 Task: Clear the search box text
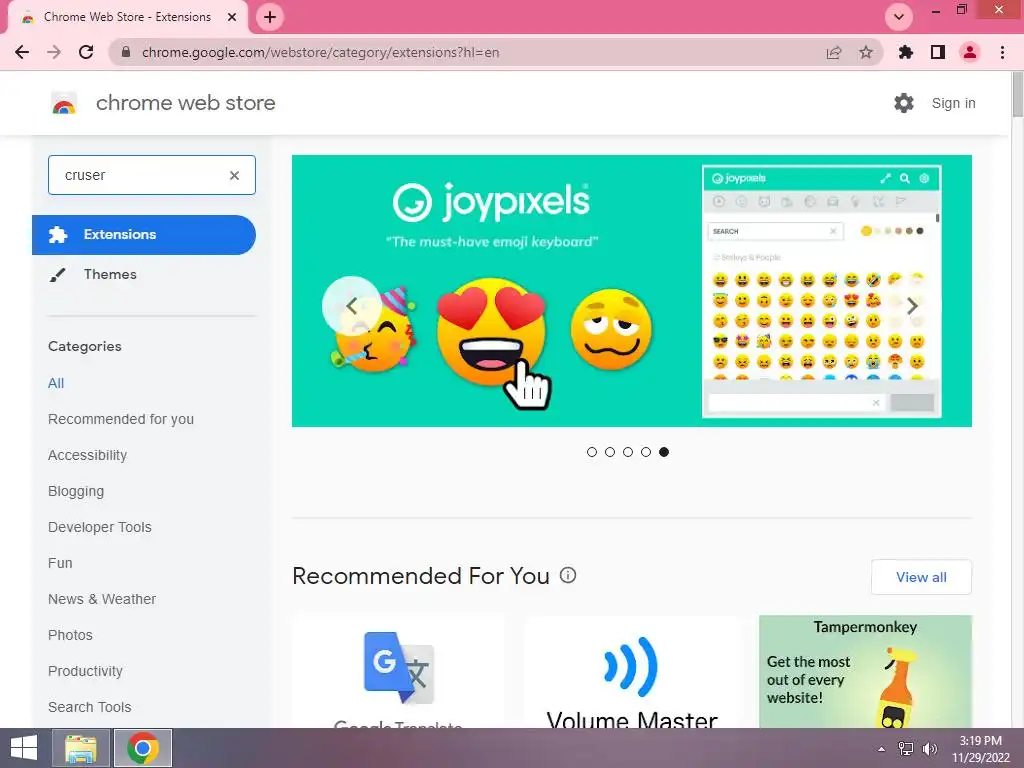[x=234, y=175]
